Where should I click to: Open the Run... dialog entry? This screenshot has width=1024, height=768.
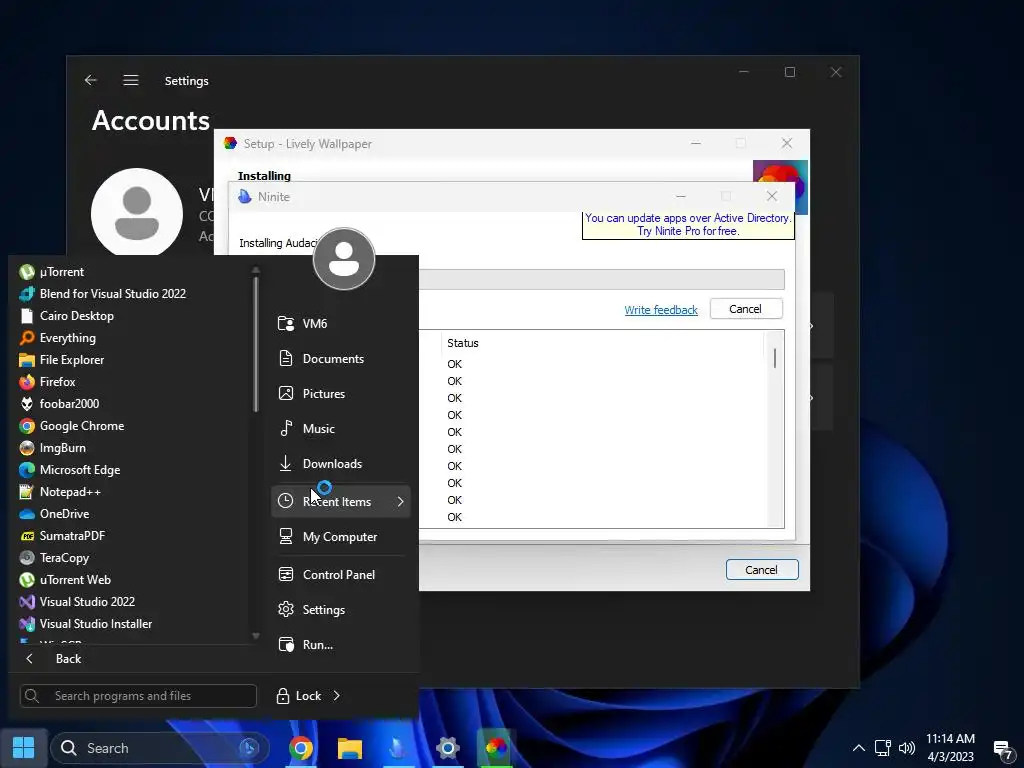[x=340, y=645]
